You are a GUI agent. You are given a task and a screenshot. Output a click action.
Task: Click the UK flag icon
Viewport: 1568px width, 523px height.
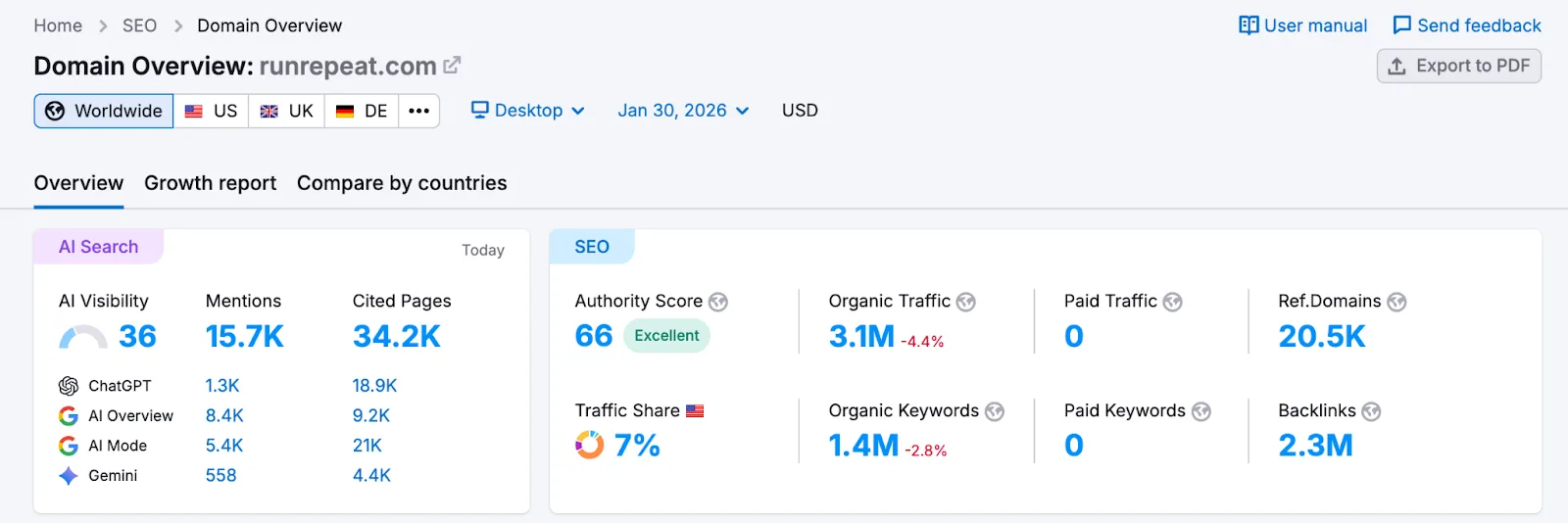pos(269,111)
